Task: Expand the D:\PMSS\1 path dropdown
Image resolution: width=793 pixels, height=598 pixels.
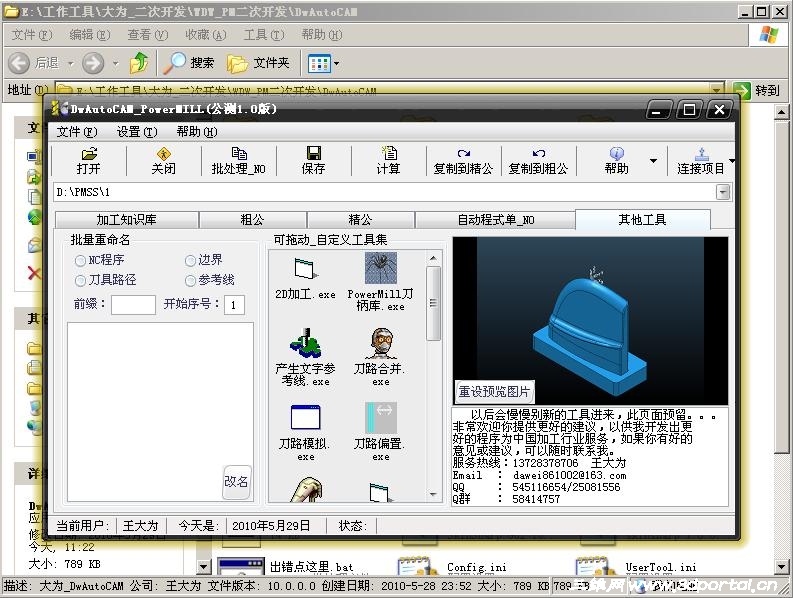Action: click(723, 192)
